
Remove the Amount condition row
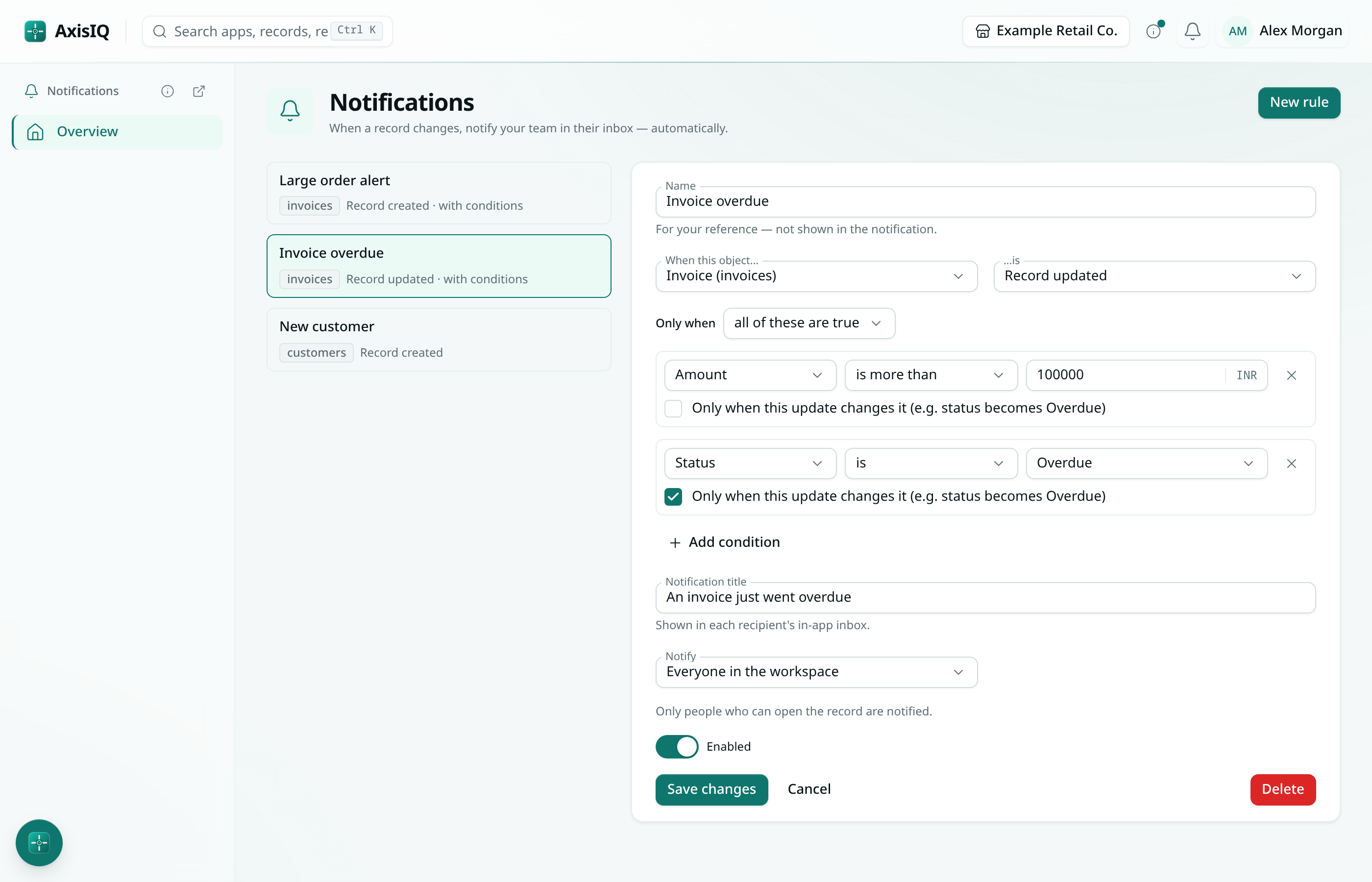(1291, 375)
